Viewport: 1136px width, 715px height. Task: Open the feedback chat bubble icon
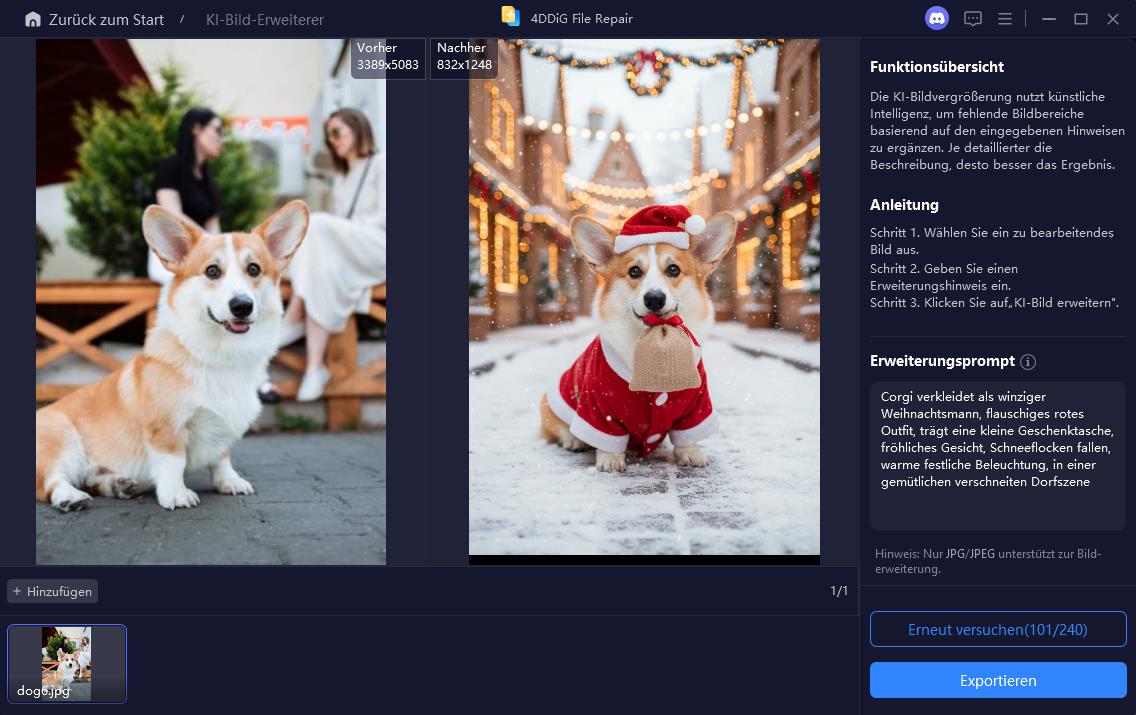973,19
